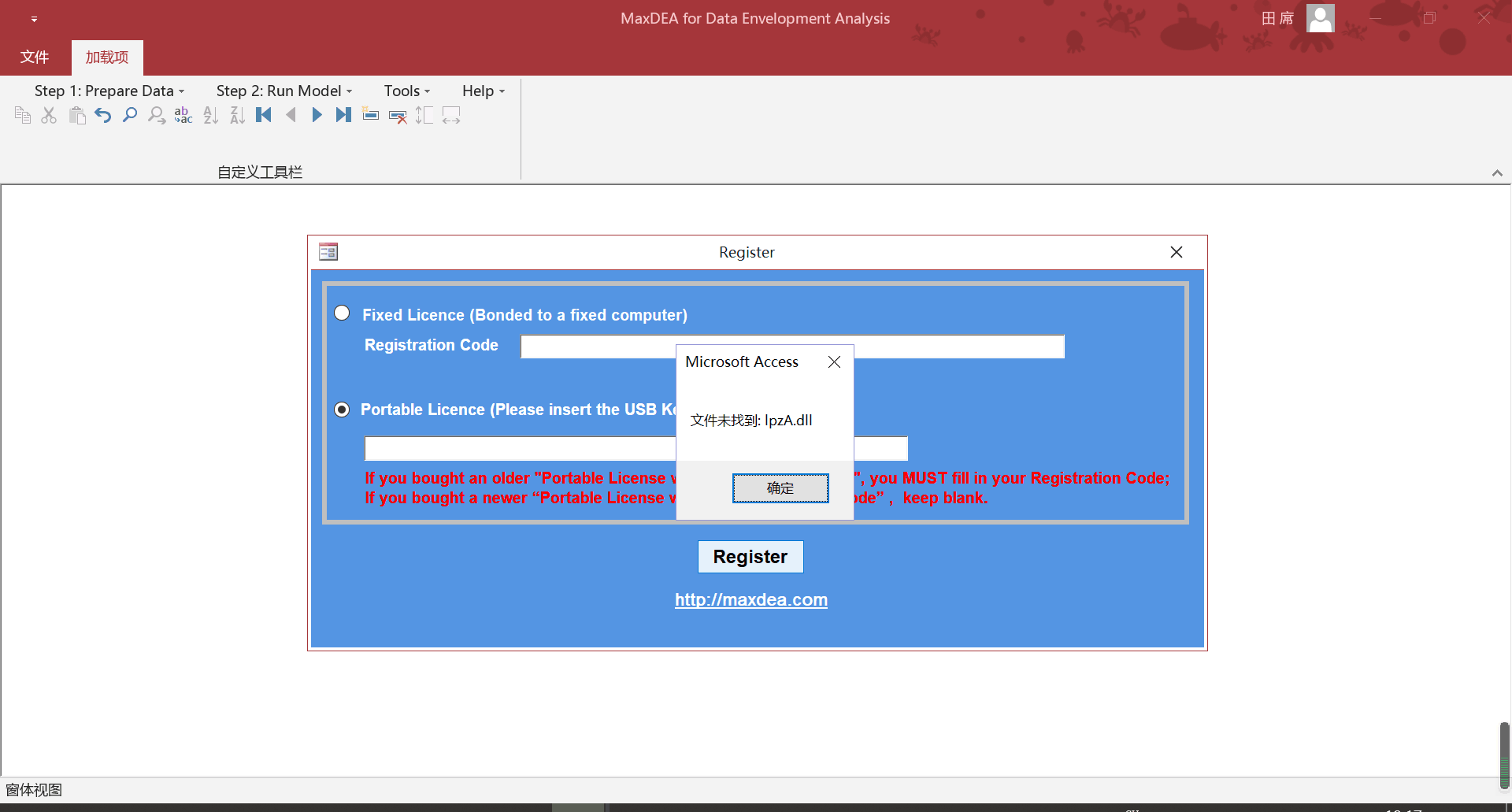Click the 自定义工具栏 group label
The image size is (1512, 812).
click(260, 172)
